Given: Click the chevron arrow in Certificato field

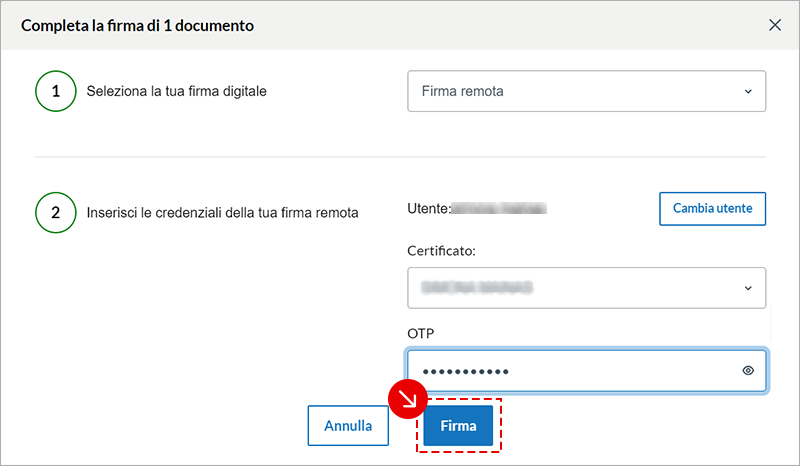Looking at the screenshot, I should pos(747,288).
